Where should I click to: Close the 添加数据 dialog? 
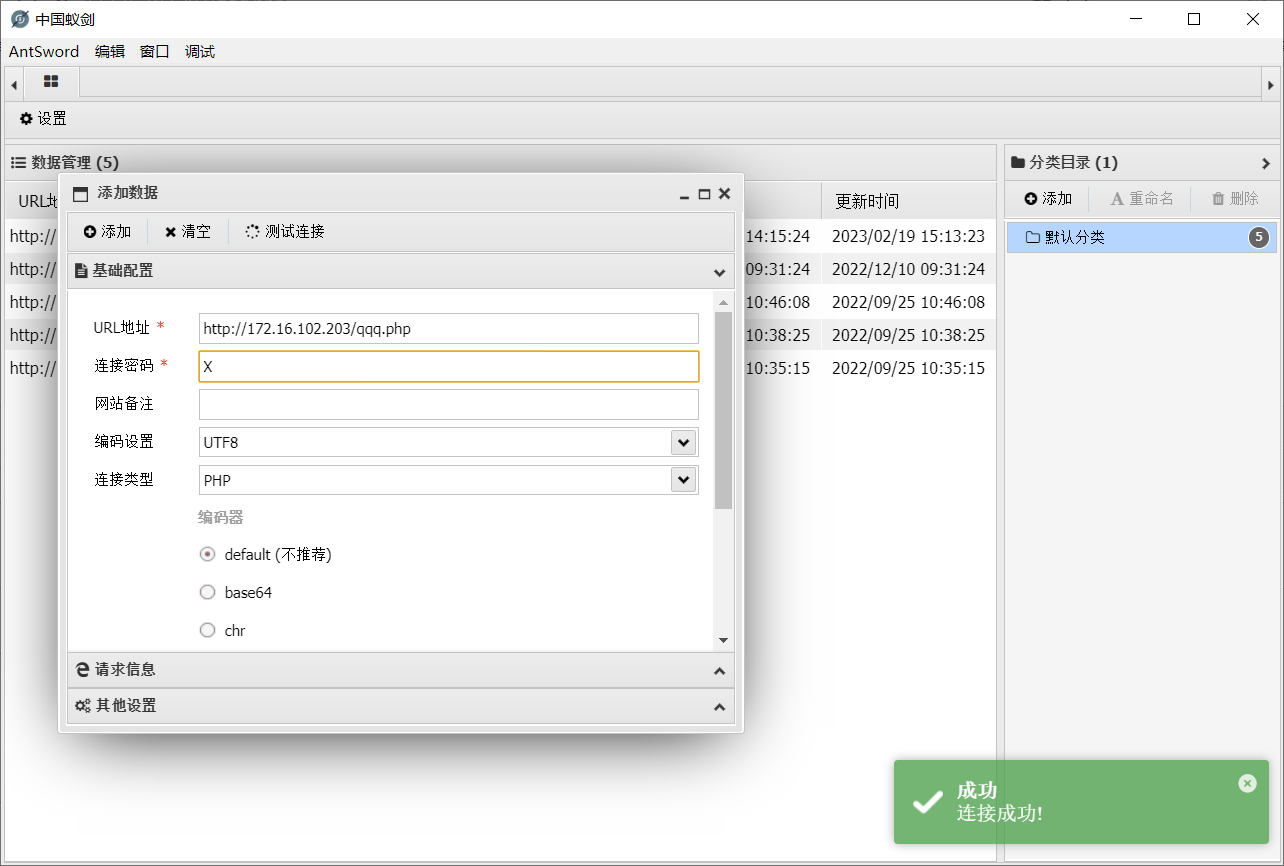point(725,194)
